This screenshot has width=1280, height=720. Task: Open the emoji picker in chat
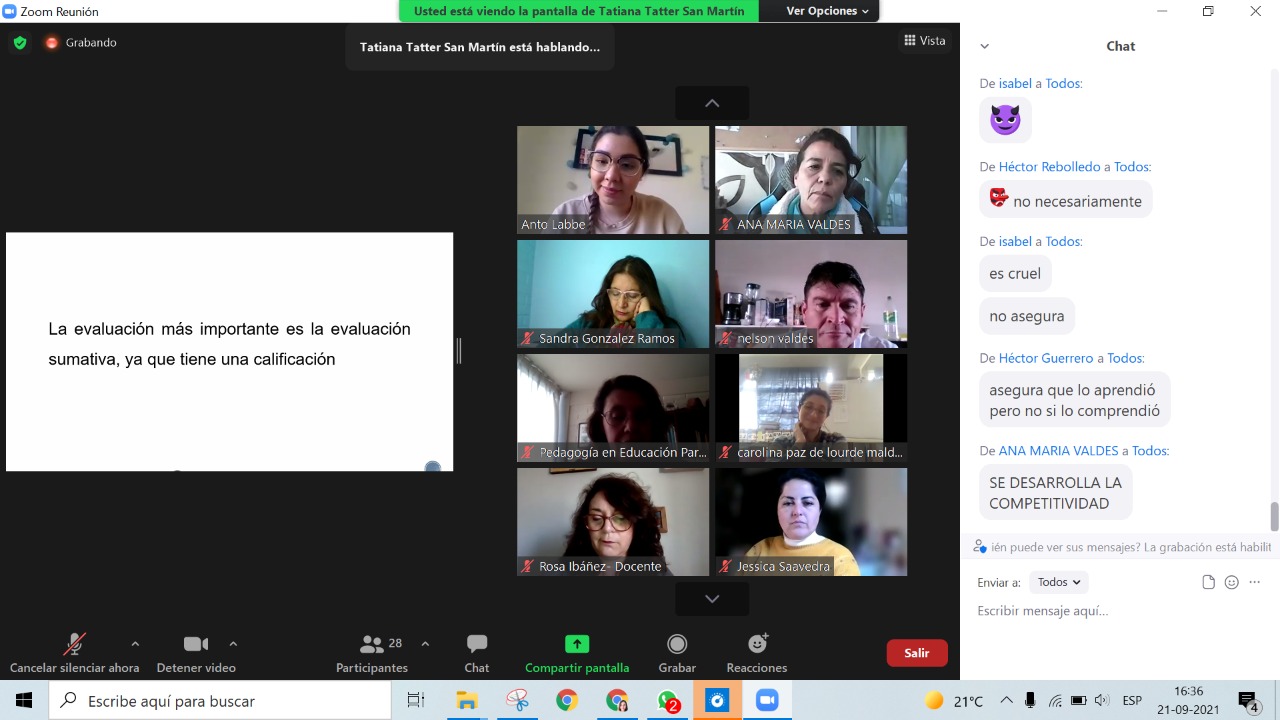(1231, 582)
